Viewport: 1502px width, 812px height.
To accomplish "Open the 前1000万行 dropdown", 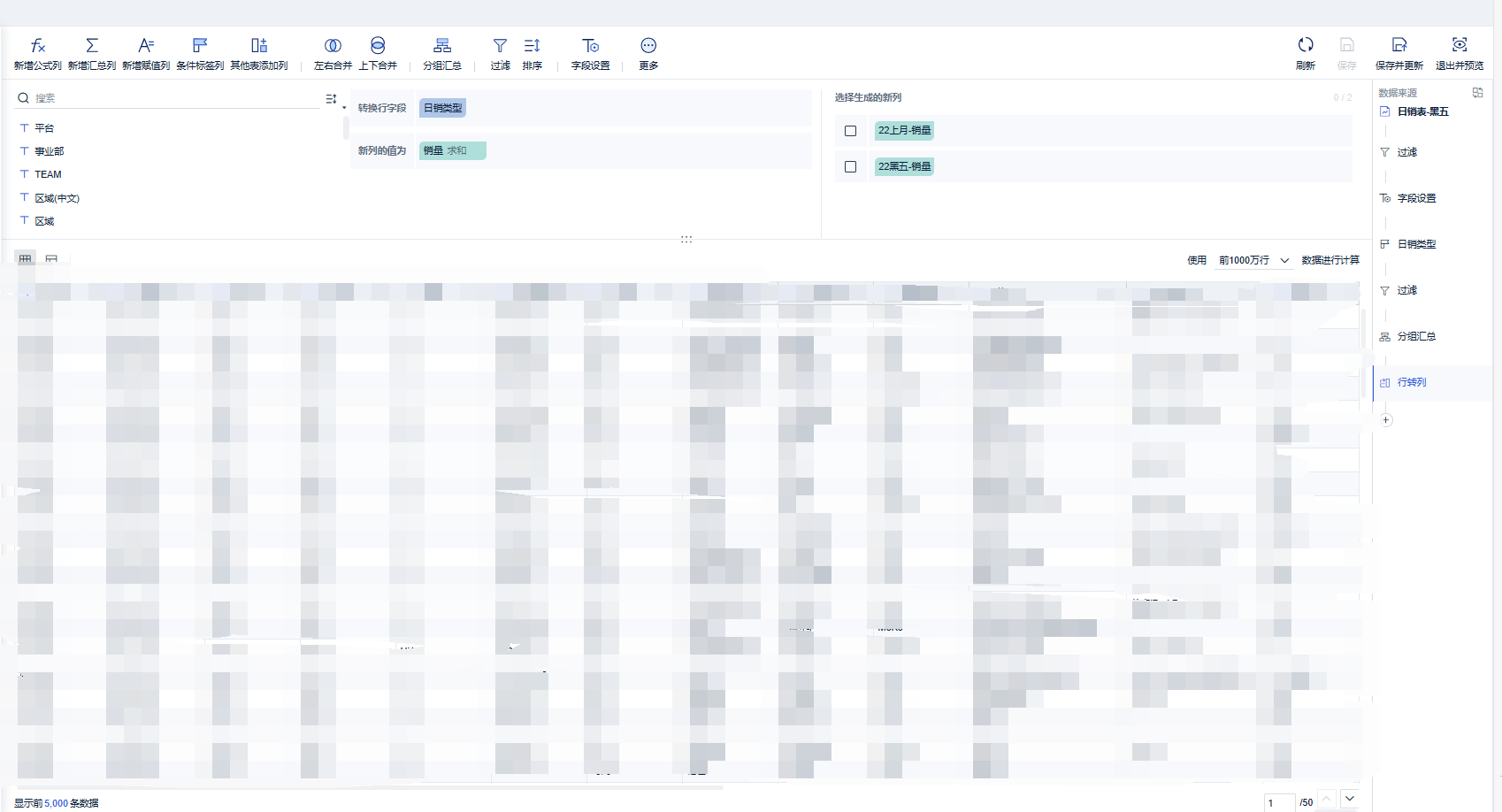I will [x=1254, y=260].
